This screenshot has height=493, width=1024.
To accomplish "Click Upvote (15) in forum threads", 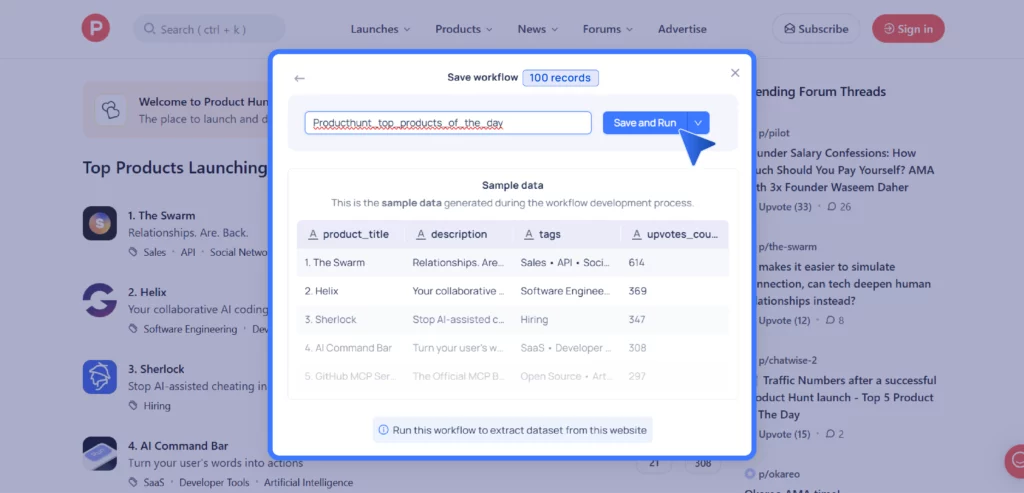I will pos(783,434).
